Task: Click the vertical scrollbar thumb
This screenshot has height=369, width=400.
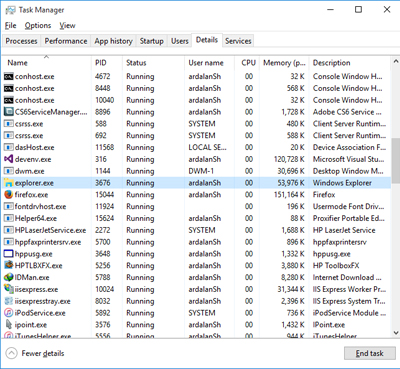Action: (x=396, y=161)
